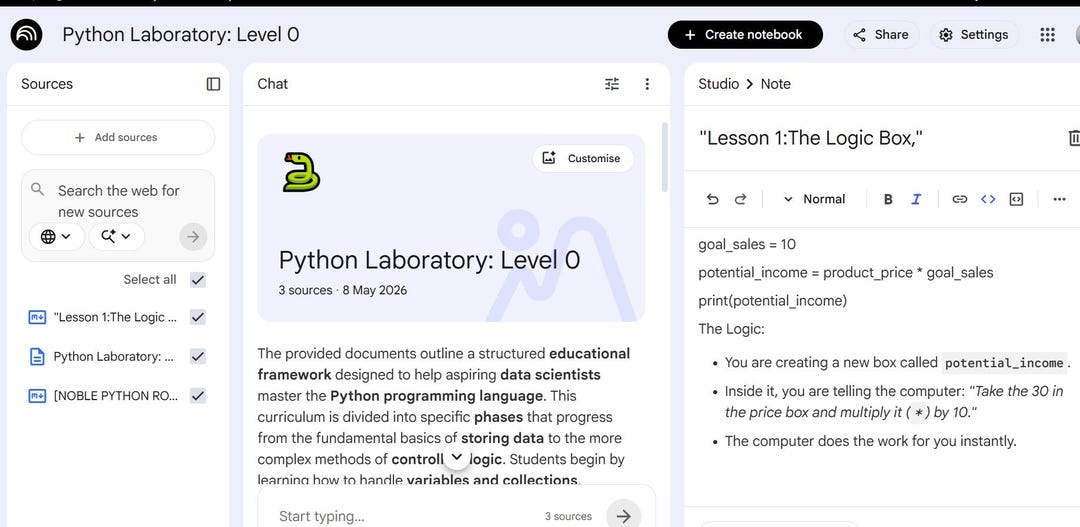This screenshot has width=1080, height=527.
Task: Click the "3 sources" label in chat box
Action: 568,516
